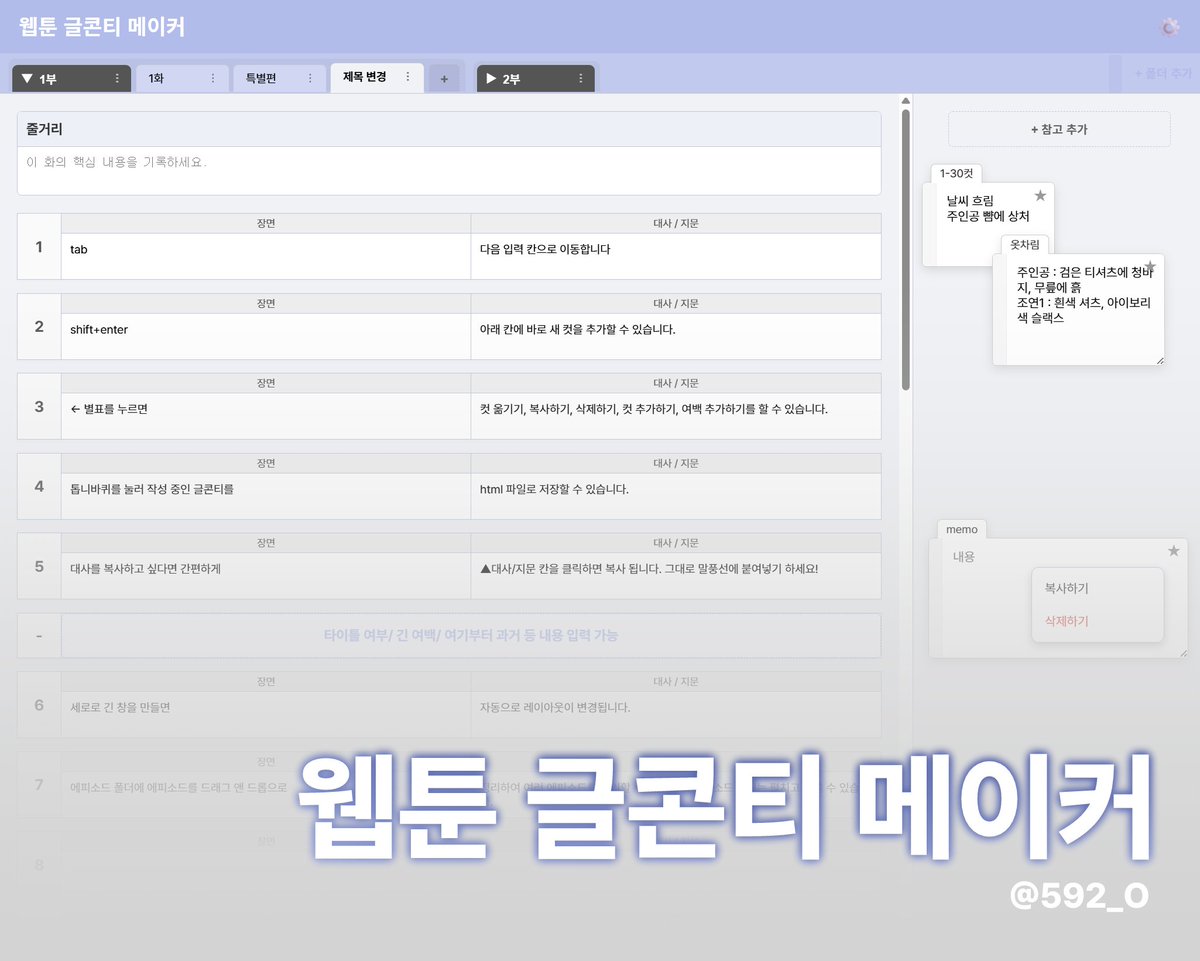
Task: Click cut number 5 handle
Action: pyautogui.click(x=39, y=566)
